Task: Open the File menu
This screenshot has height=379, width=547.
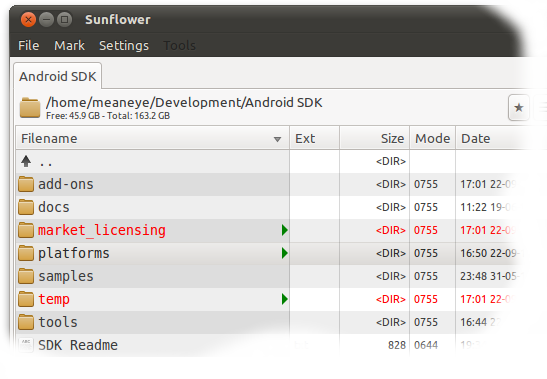Action: (x=29, y=46)
